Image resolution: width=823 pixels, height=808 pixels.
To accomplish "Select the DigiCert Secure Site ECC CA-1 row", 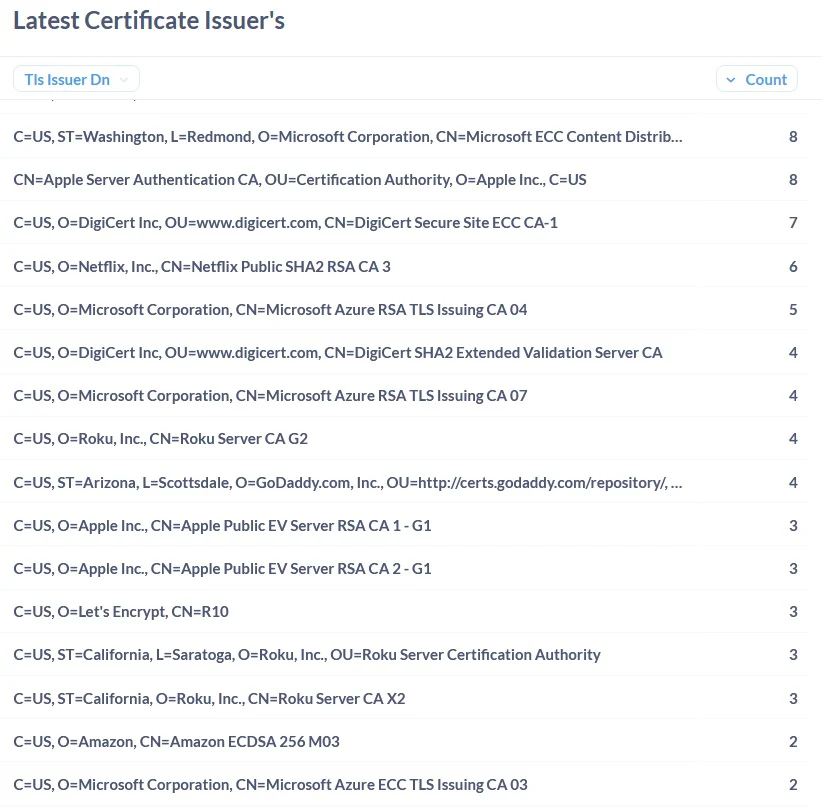I will tap(404, 223).
